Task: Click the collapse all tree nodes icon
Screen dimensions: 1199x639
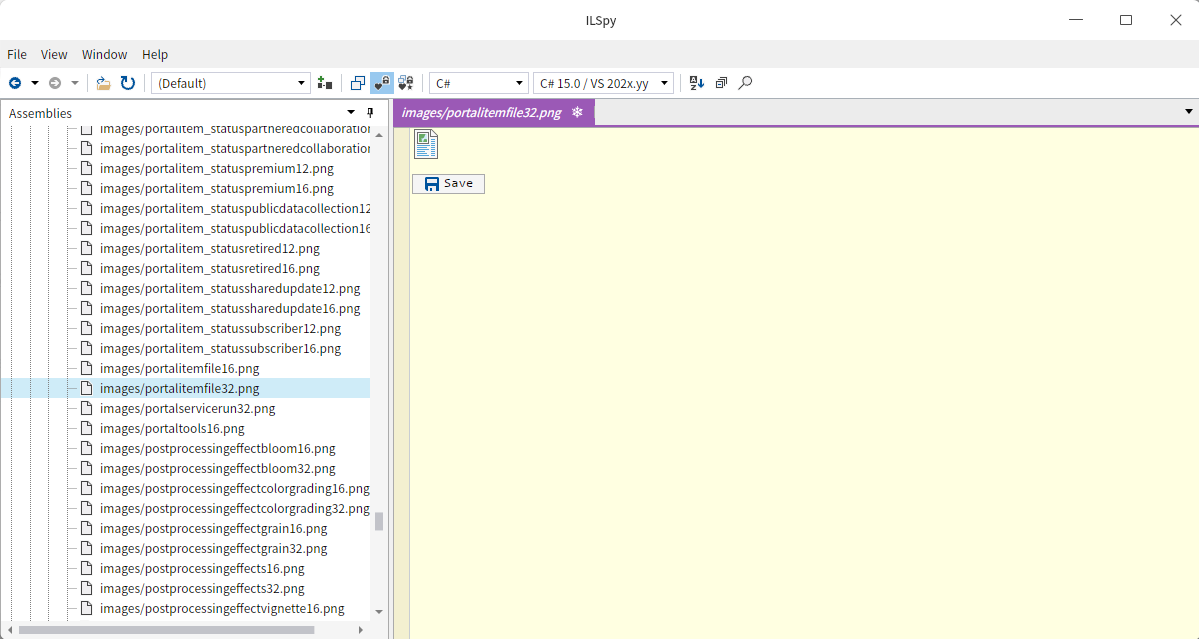Action: pos(721,83)
